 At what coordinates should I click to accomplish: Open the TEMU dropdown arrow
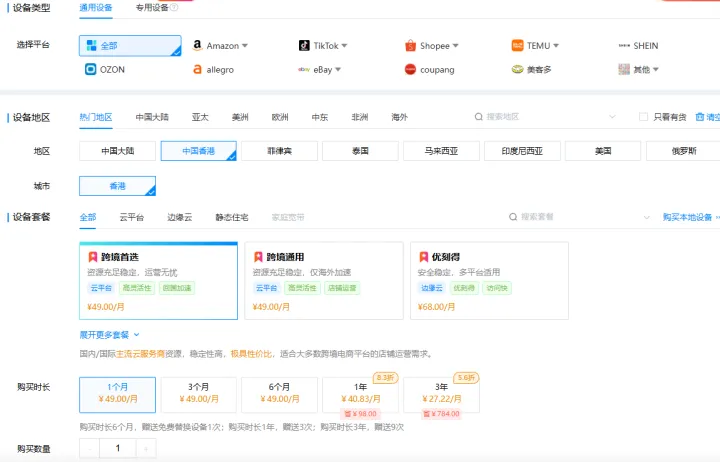tap(556, 45)
